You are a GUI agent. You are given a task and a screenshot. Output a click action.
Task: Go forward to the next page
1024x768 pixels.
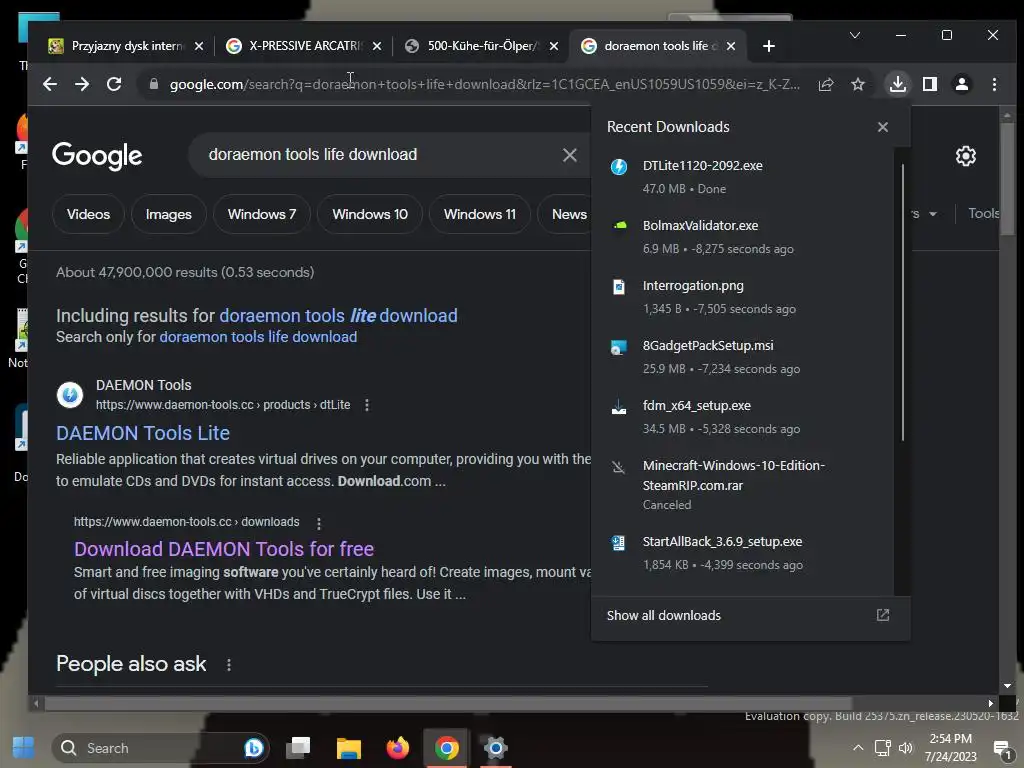(82, 84)
